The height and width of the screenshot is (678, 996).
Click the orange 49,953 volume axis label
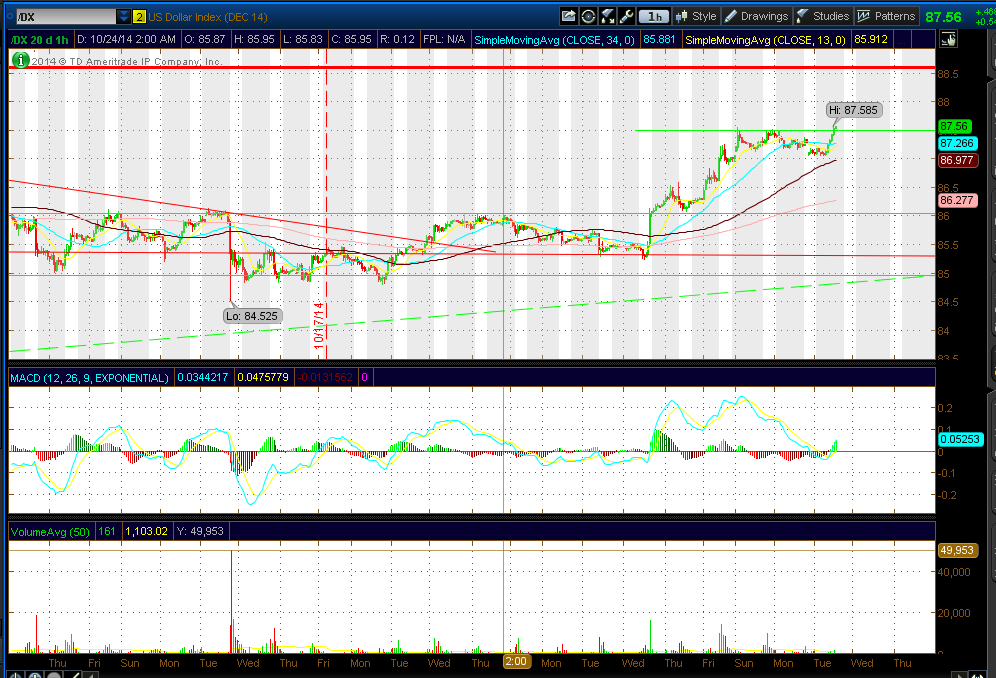click(x=957, y=550)
